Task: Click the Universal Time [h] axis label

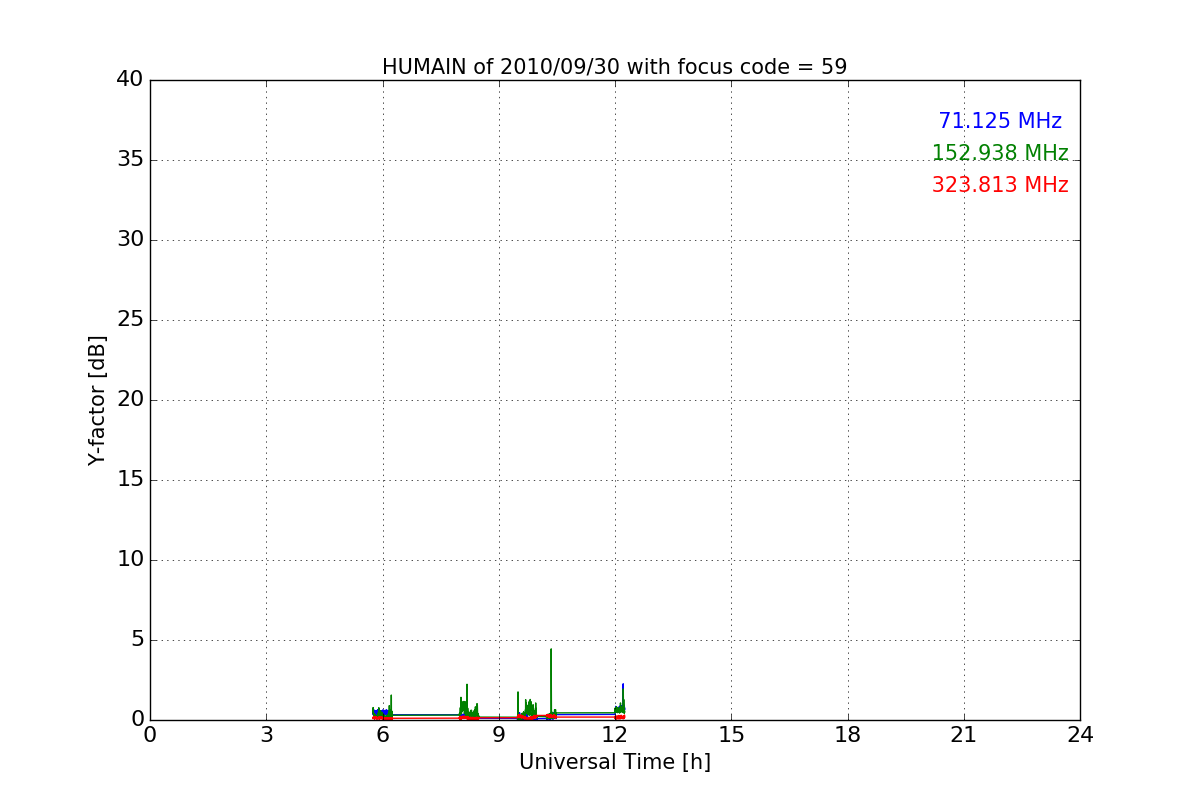Action: click(x=614, y=762)
